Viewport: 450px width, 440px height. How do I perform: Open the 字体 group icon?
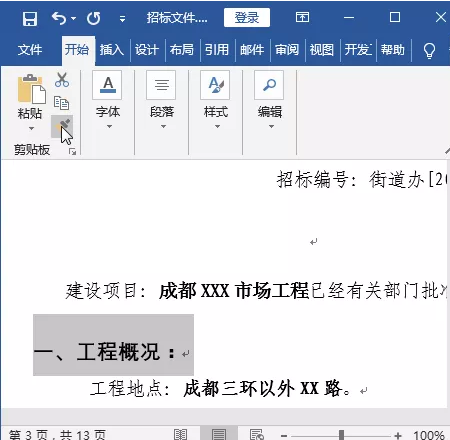(107, 85)
